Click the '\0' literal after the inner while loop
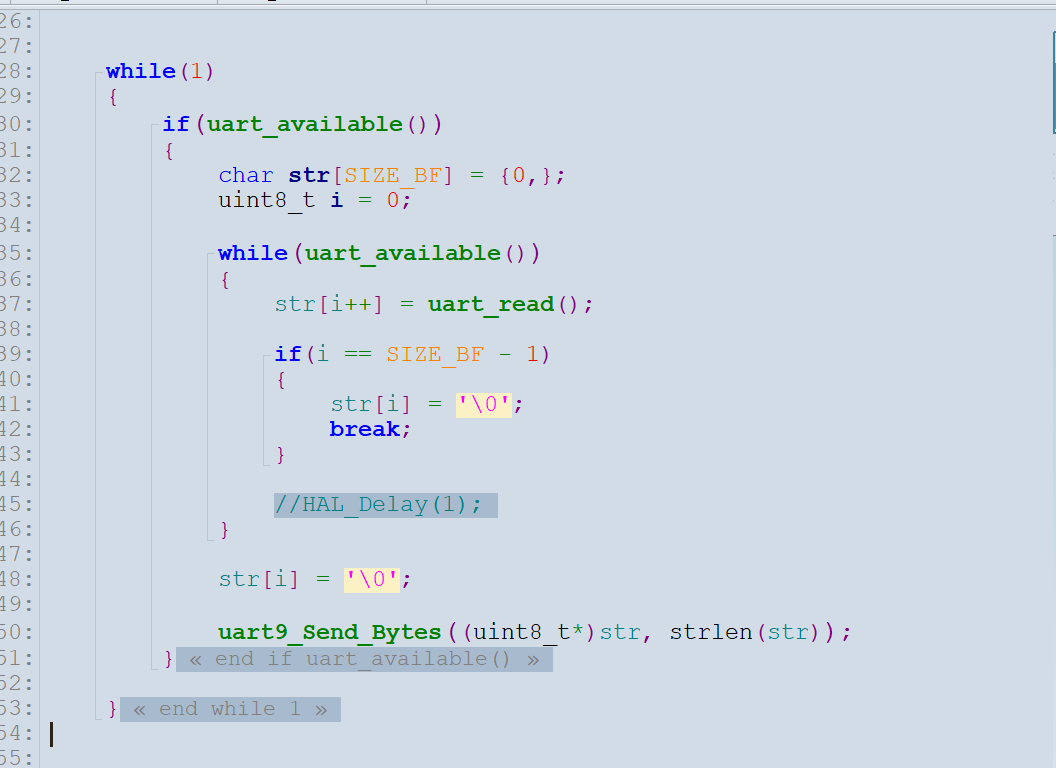Screen dimensions: 1056x768 pyautogui.click(x=372, y=580)
